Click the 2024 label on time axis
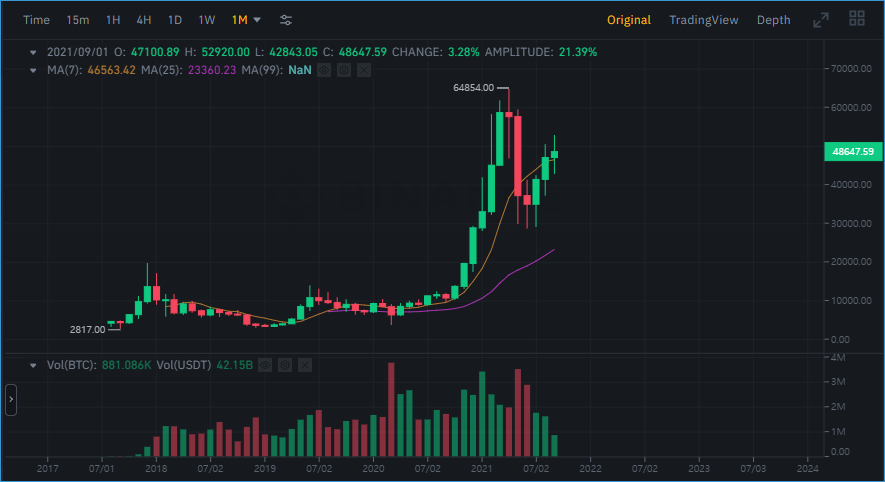The height and width of the screenshot is (482, 885). [808, 468]
